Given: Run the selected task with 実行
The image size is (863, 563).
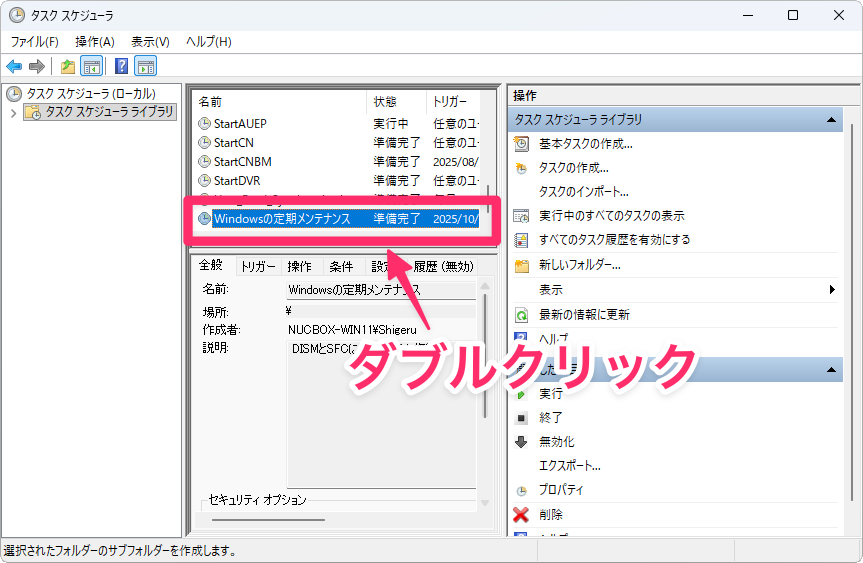Looking at the screenshot, I should click(x=550, y=394).
